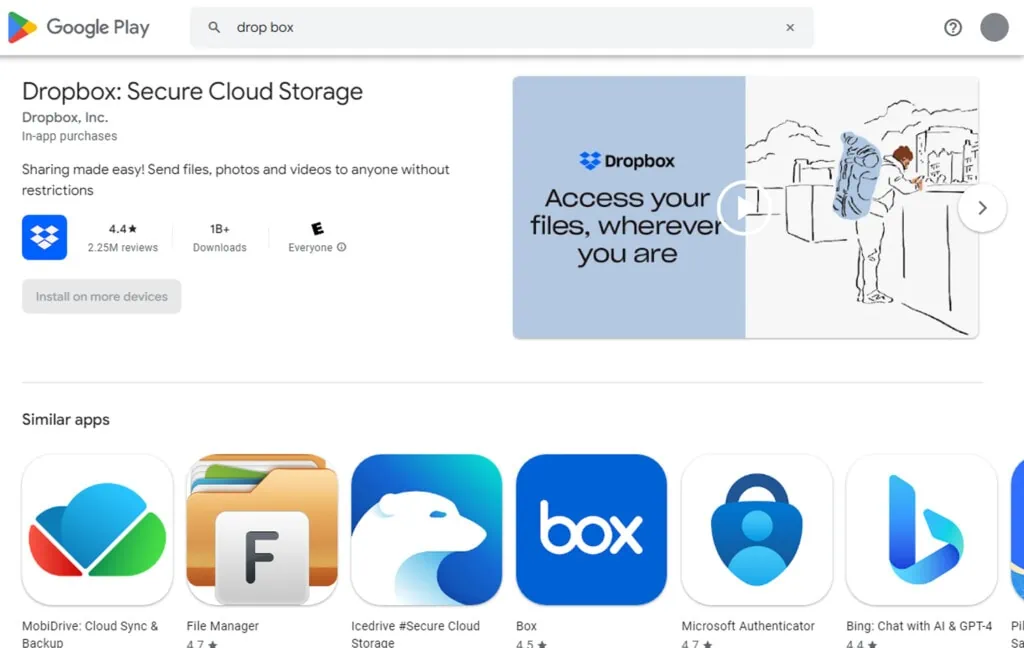Click the Dropbox: Secure Cloud Storage heading

tap(193, 91)
